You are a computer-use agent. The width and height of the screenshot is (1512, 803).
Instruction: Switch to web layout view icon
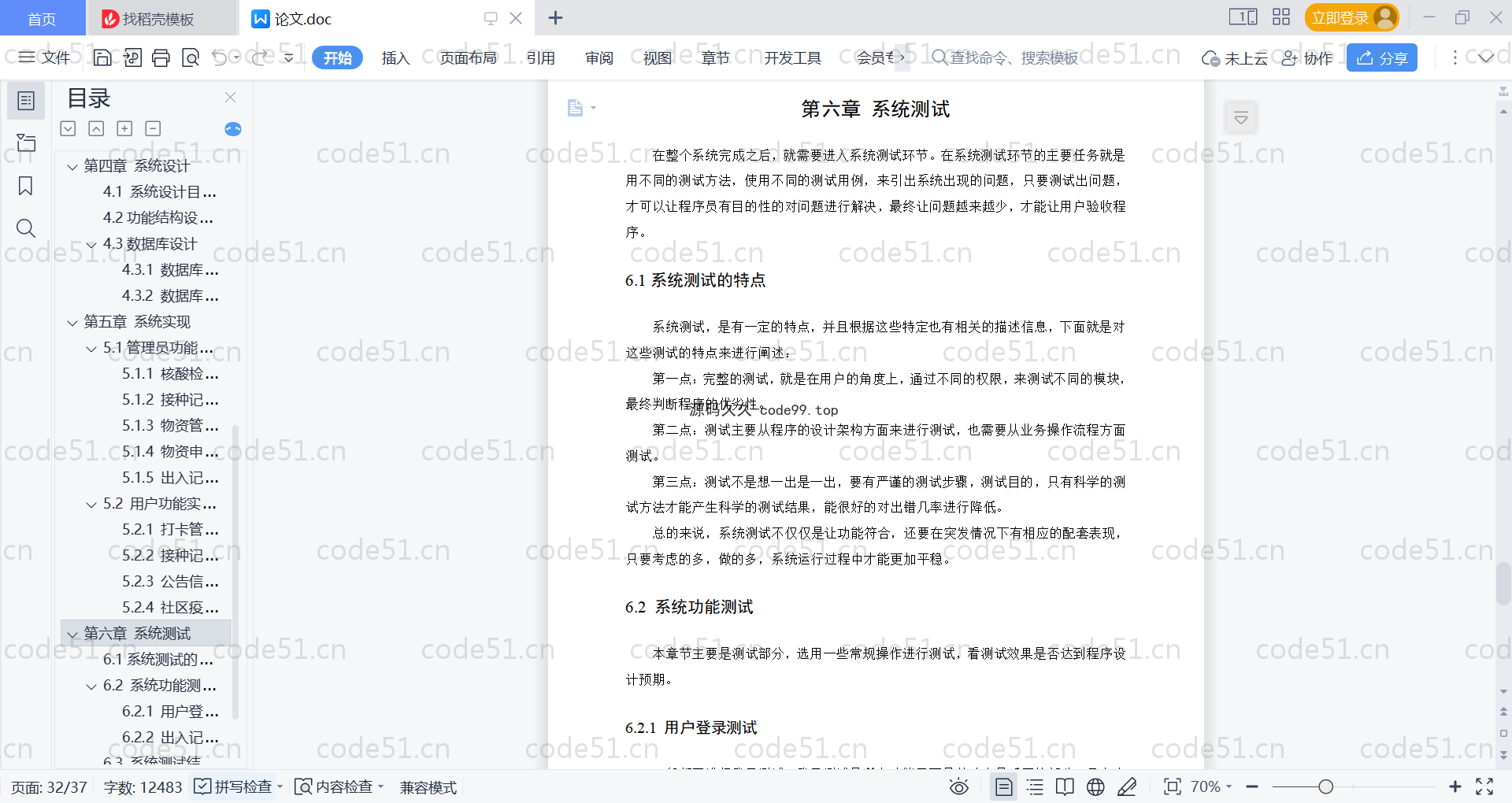pos(1095,786)
